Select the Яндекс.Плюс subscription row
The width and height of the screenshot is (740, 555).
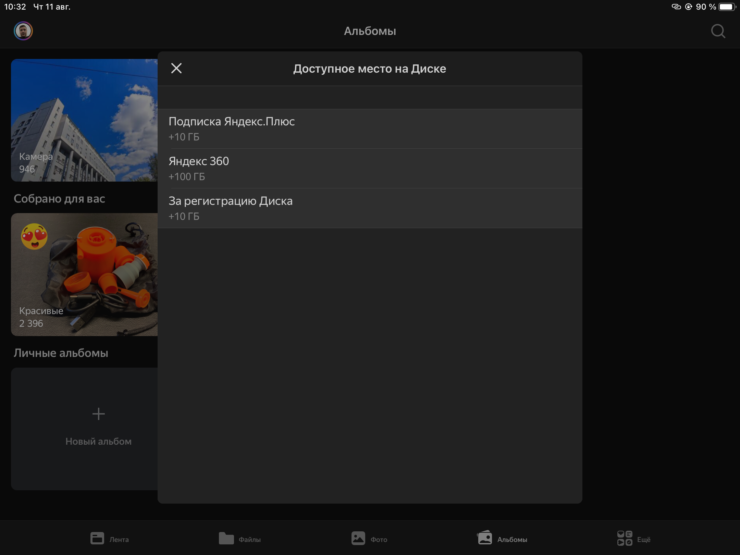(370, 129)
